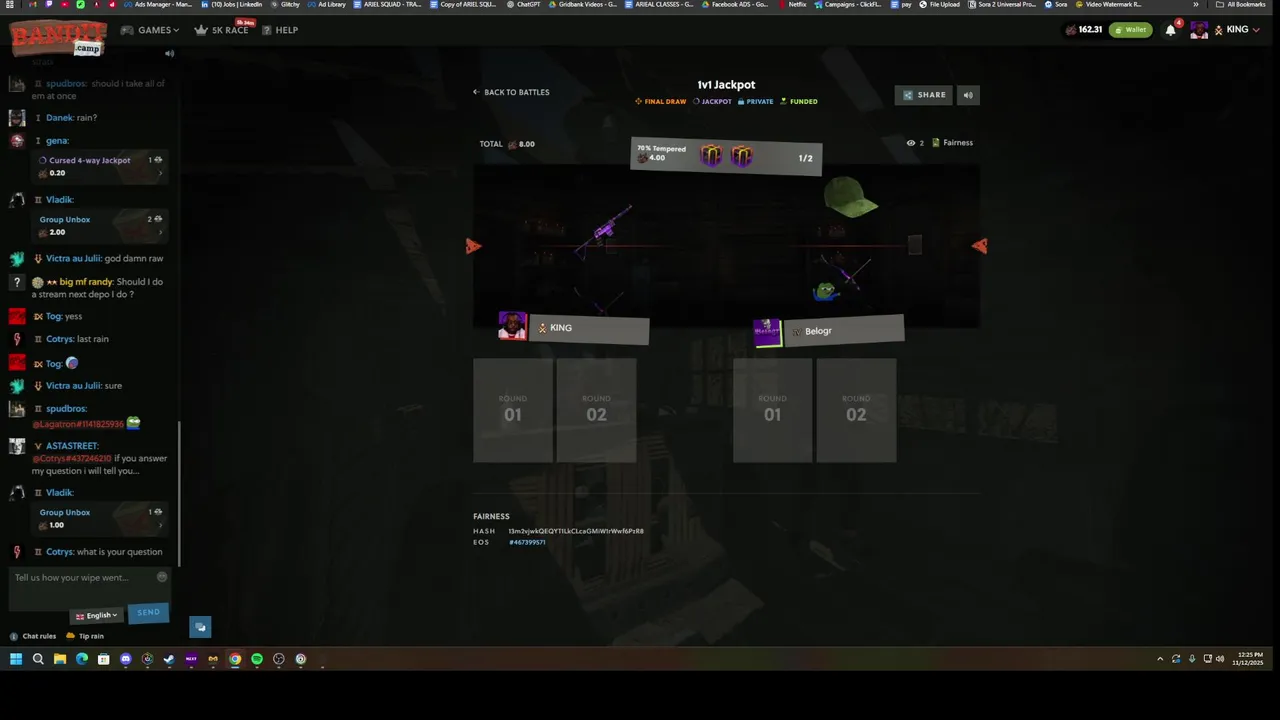1280x720 pixels.
Task: Click Tog's emoji in chat
Action: pos(72,363)
